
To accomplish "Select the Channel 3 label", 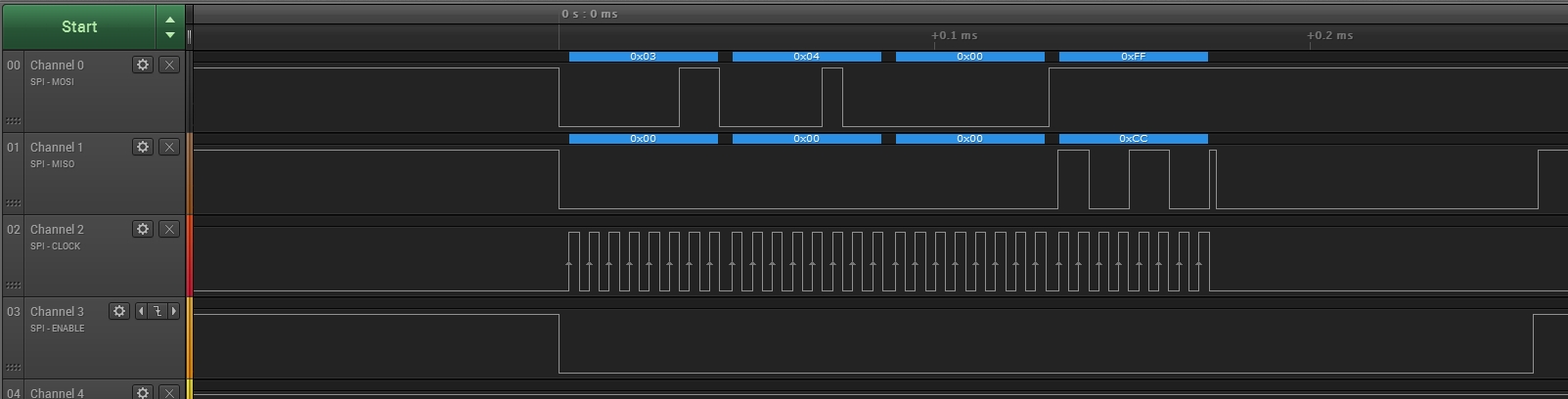I will tap(57, 311).
